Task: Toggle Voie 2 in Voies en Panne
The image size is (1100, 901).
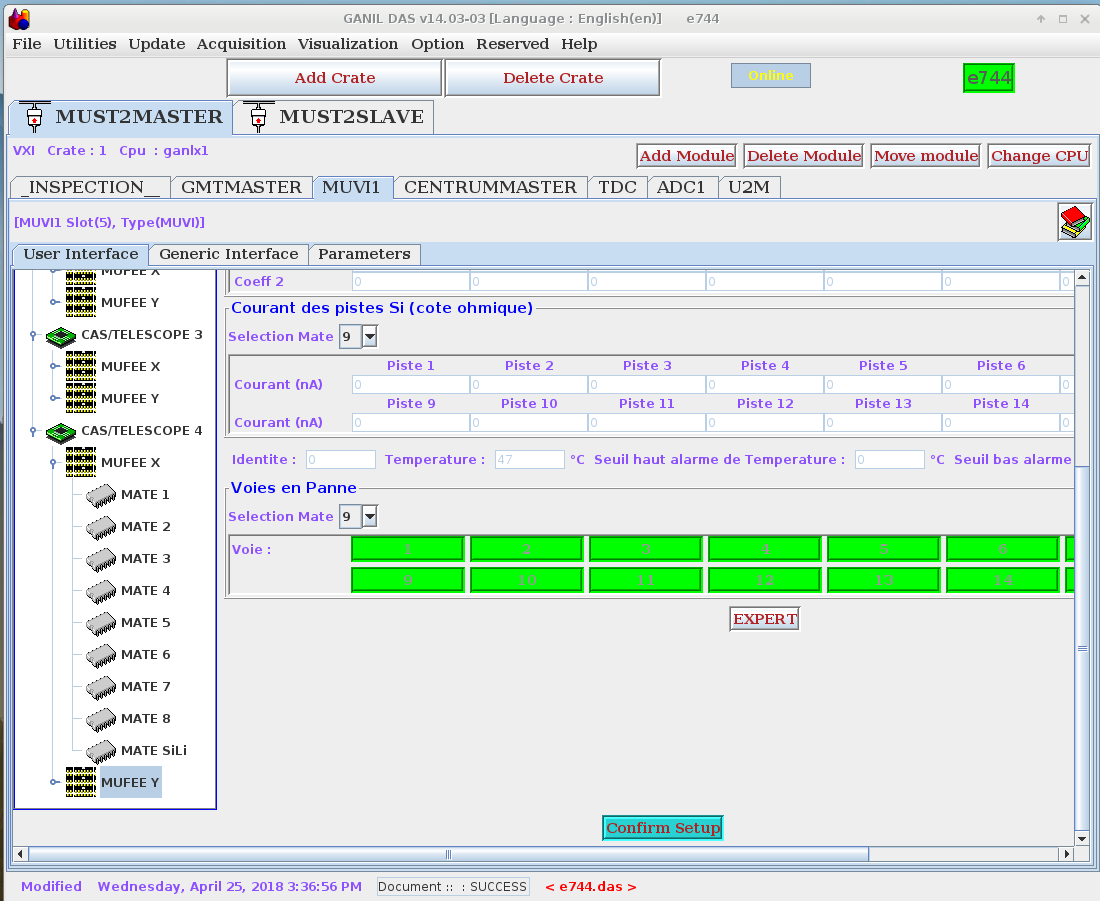Action: pyautogui.click(x=526, y=549)
